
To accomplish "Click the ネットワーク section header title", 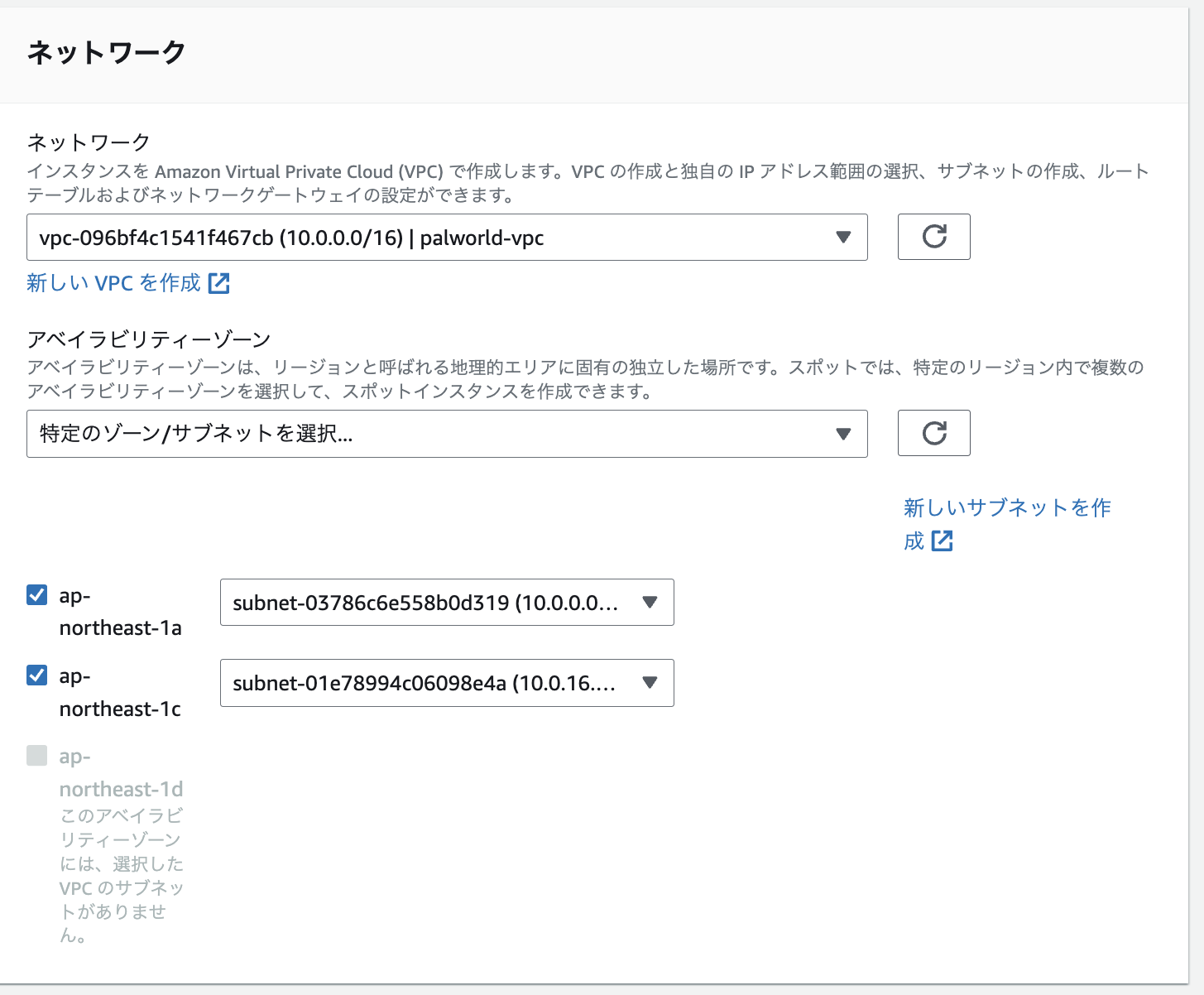I will click(x=106, y=52).
